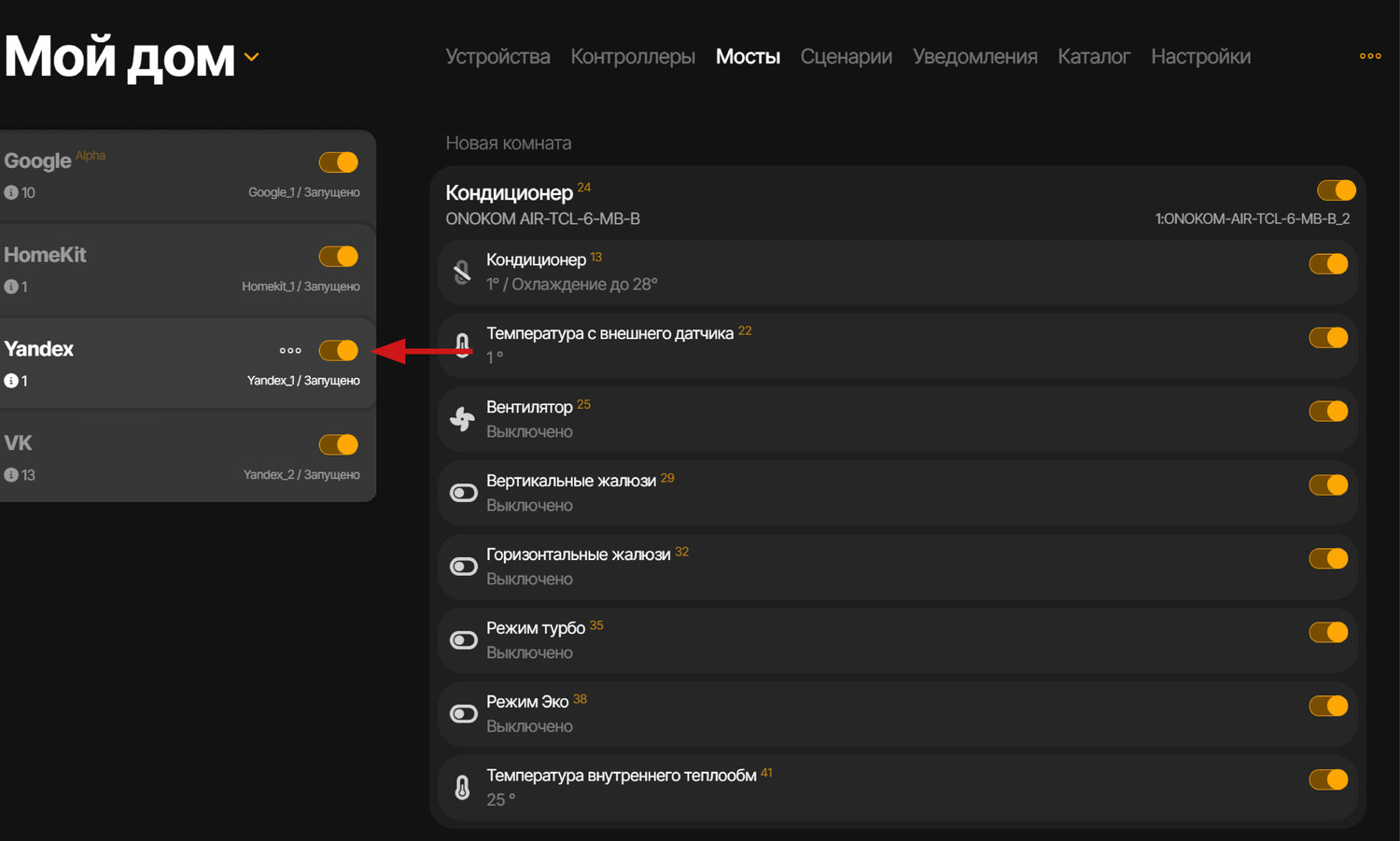Toggle the Режим турбо exposure switch
Viewport: 1400px width, 841px height.
click(1329, 633)
